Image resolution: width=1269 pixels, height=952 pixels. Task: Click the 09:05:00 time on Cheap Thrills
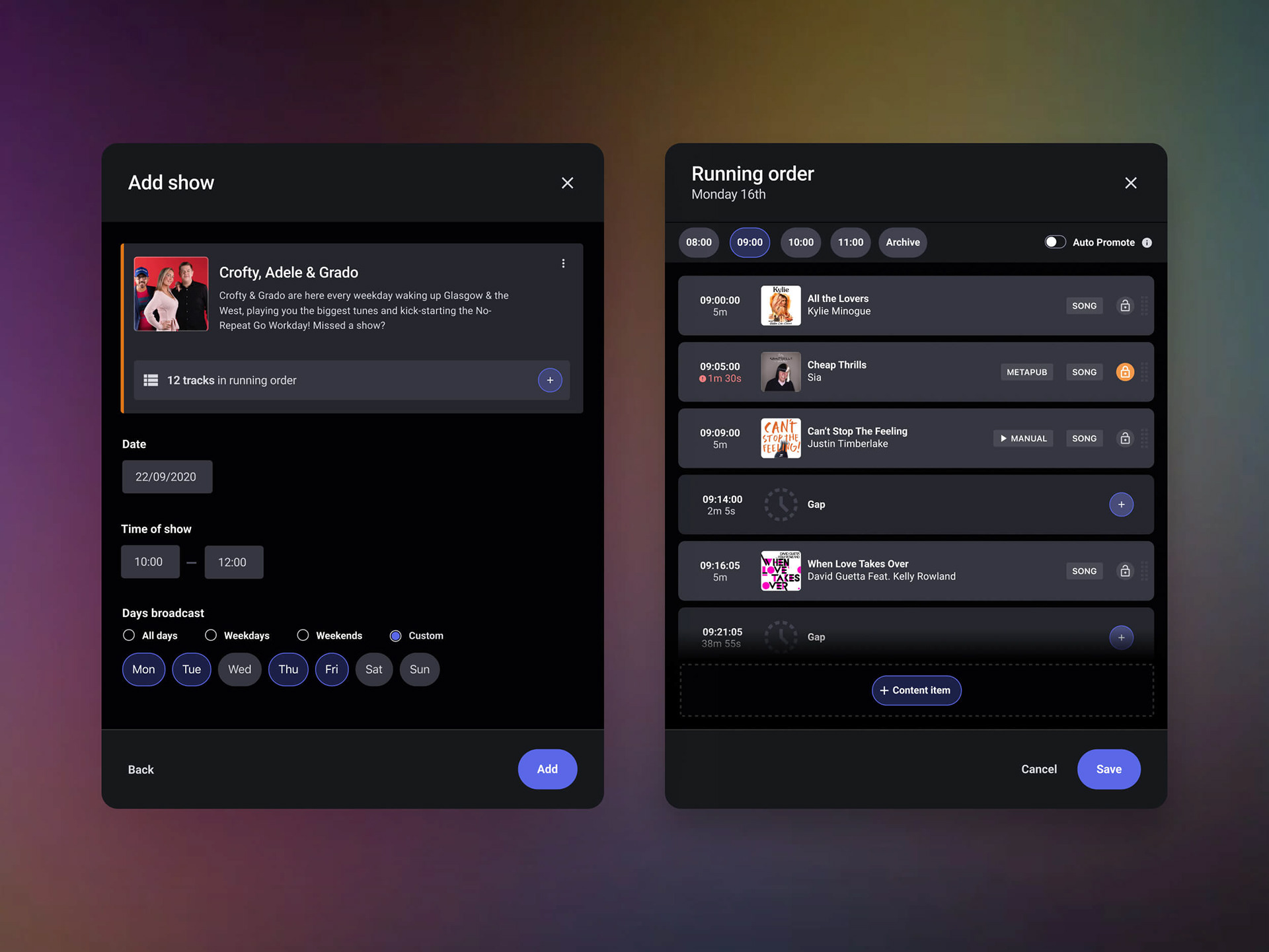click(x=720, y=366)
